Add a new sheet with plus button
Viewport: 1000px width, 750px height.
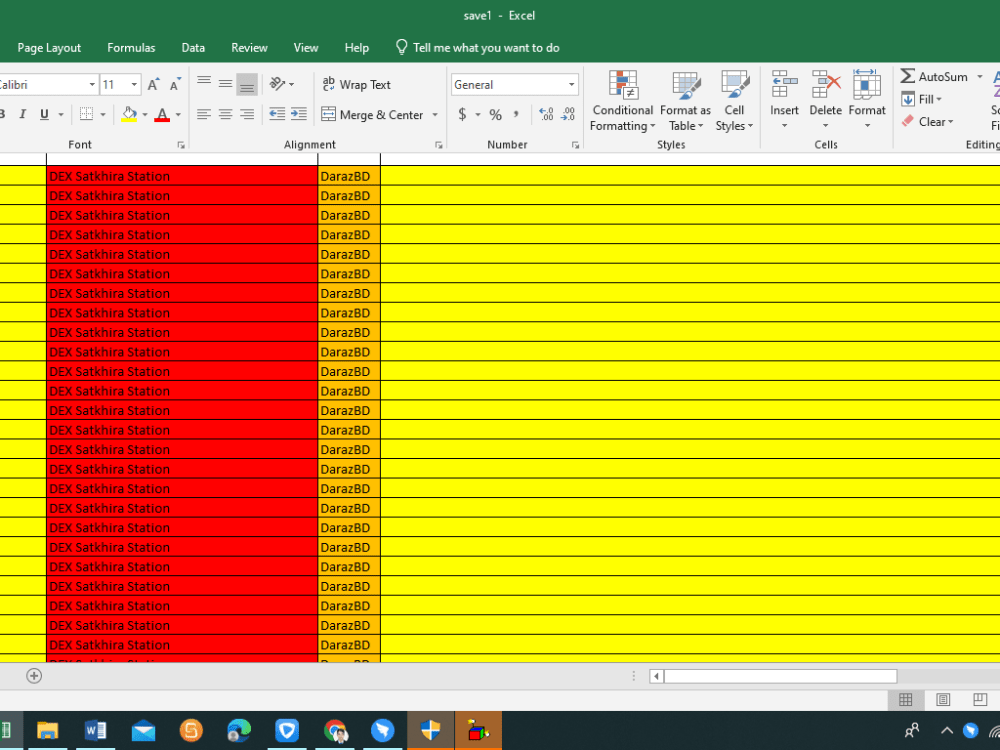[34, 676]
